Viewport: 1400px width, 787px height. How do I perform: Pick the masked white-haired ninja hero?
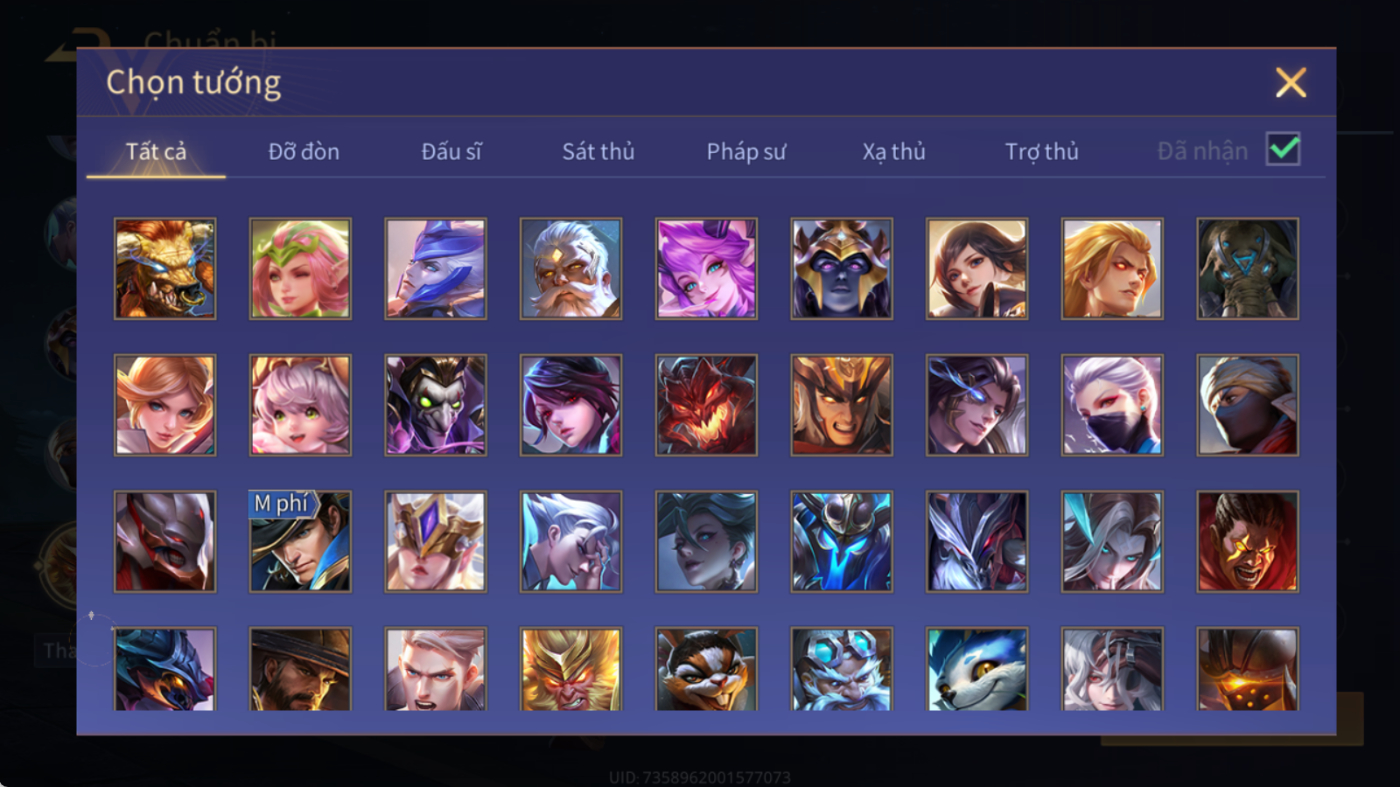point(1112,405)
